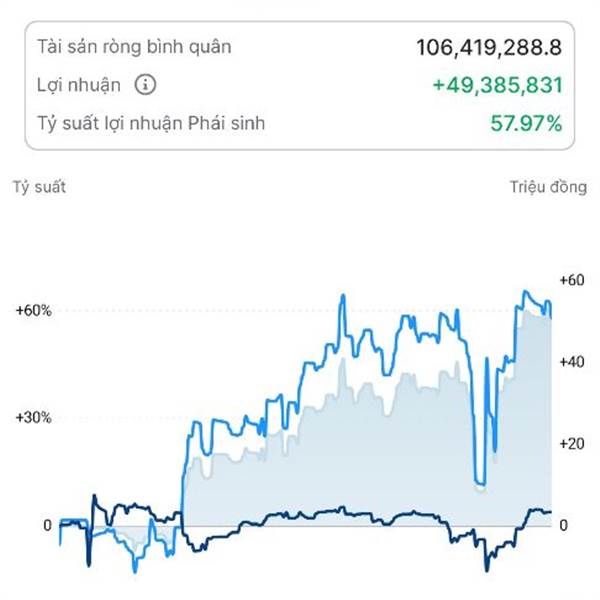Viewport: 600px width, 600px height.
Task: Click the +40 right axis label
Action: tap(571, 361)
